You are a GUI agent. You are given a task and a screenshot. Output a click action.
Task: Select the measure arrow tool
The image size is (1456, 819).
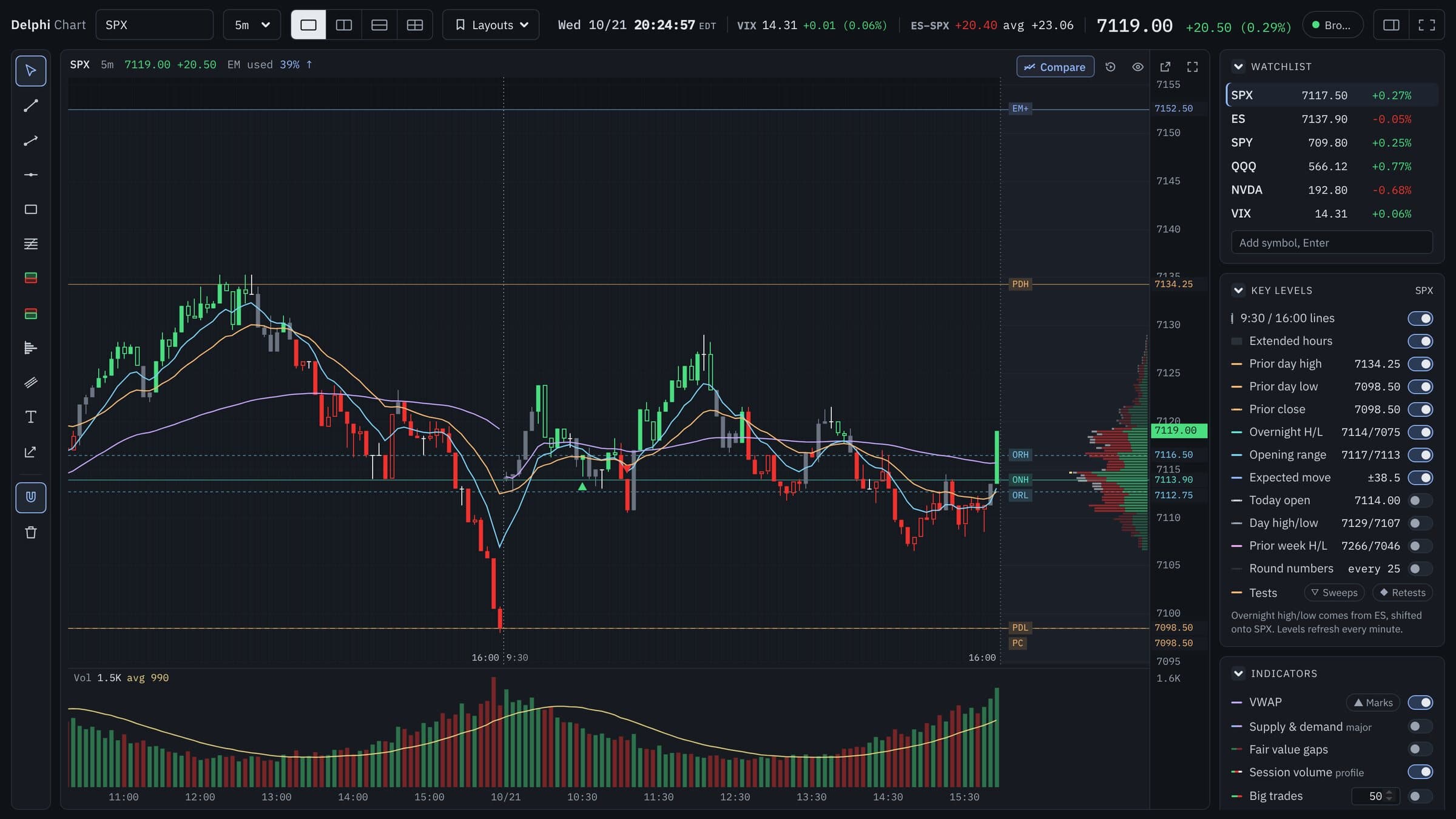click(x=30, y=452)
